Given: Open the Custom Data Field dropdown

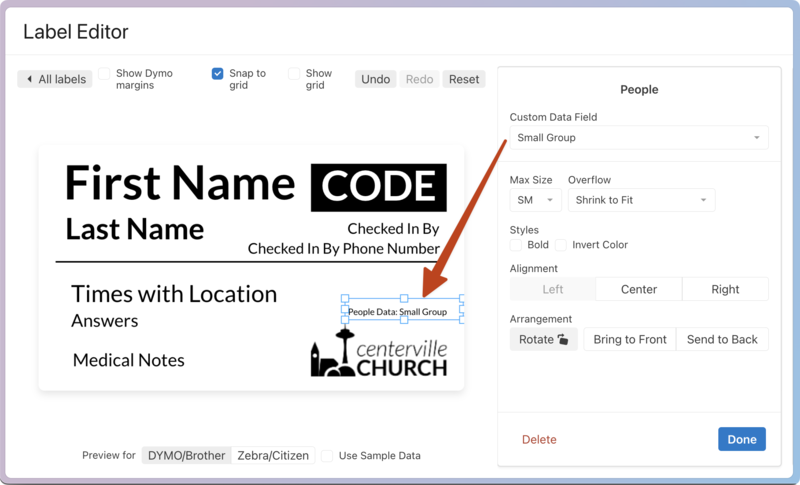Looking at the screenshot, I should [x=639, y=138].
